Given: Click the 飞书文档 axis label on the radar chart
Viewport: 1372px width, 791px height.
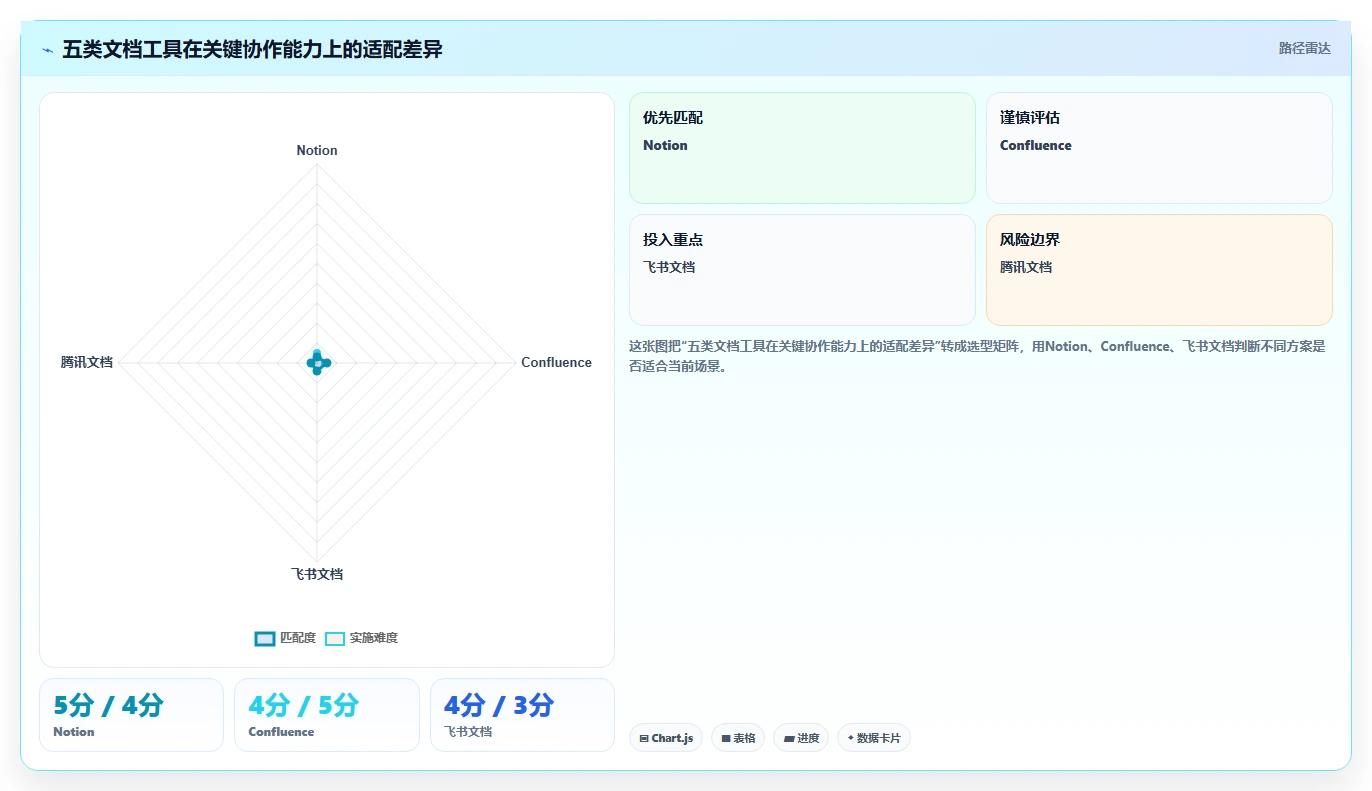Looking at the screenshot, I should (x=317, y=574).
